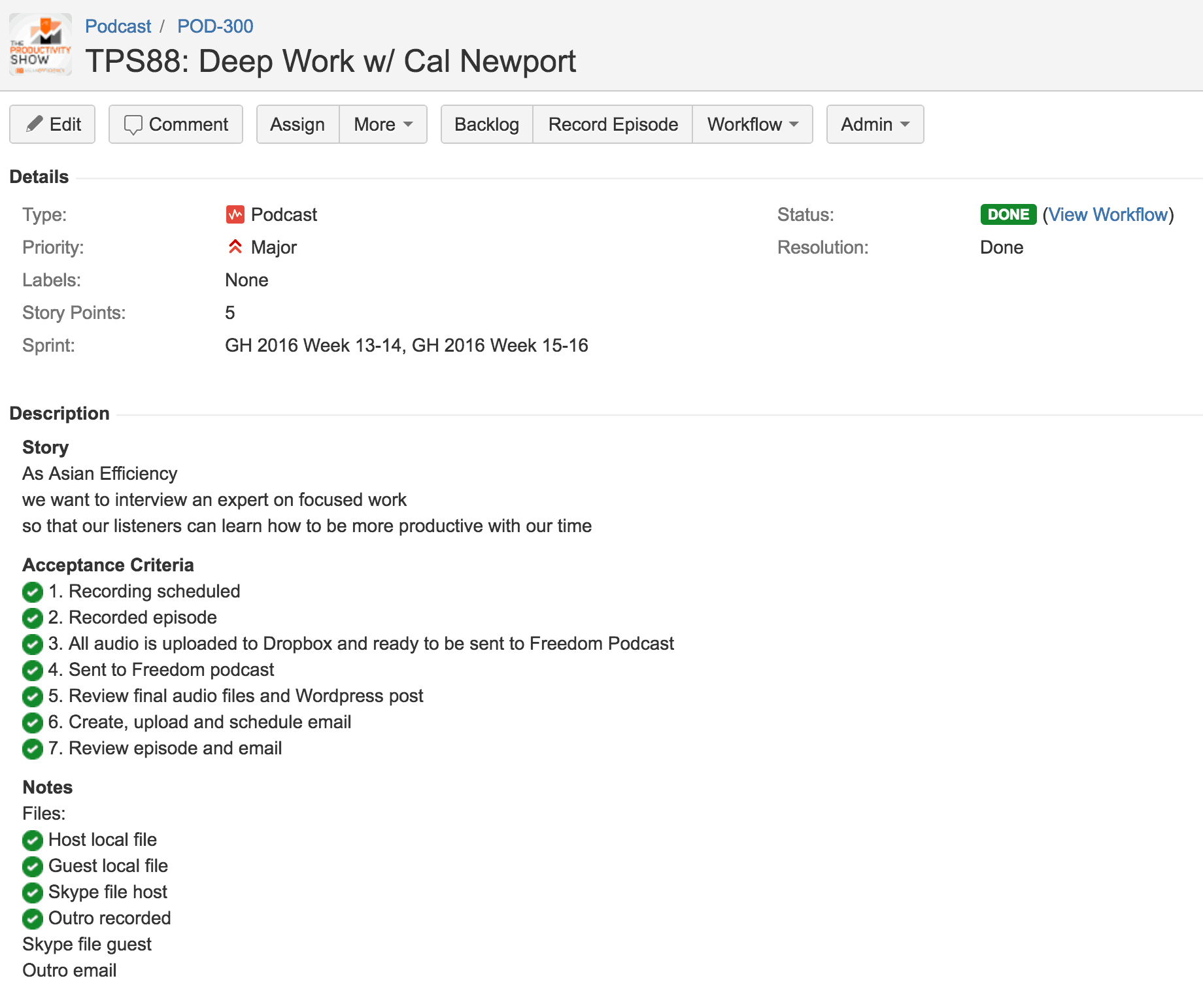Expand the More dropdown menu
The width and height of the screenshot is (1203, 1008).
pos(383,124)
